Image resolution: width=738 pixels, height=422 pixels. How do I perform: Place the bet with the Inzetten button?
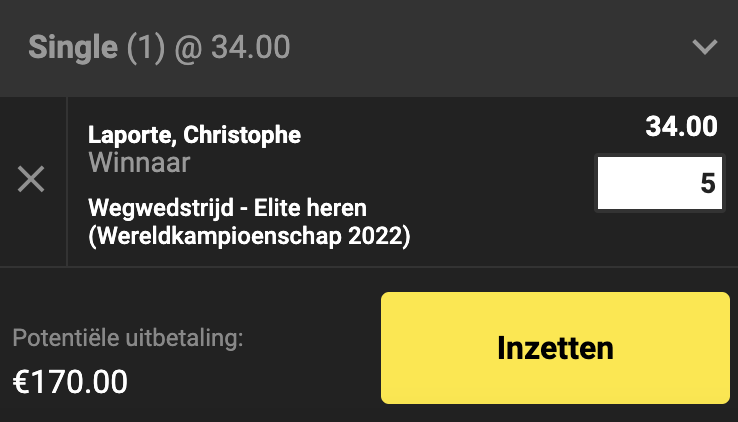pos(555,348)
